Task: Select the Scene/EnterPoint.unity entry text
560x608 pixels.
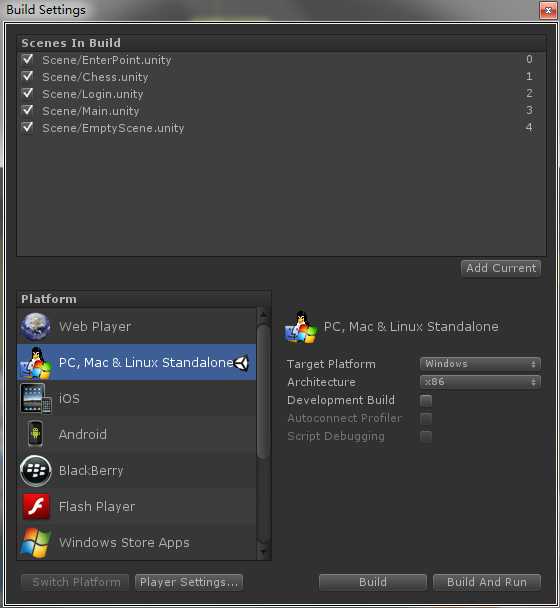Action: 107,60
